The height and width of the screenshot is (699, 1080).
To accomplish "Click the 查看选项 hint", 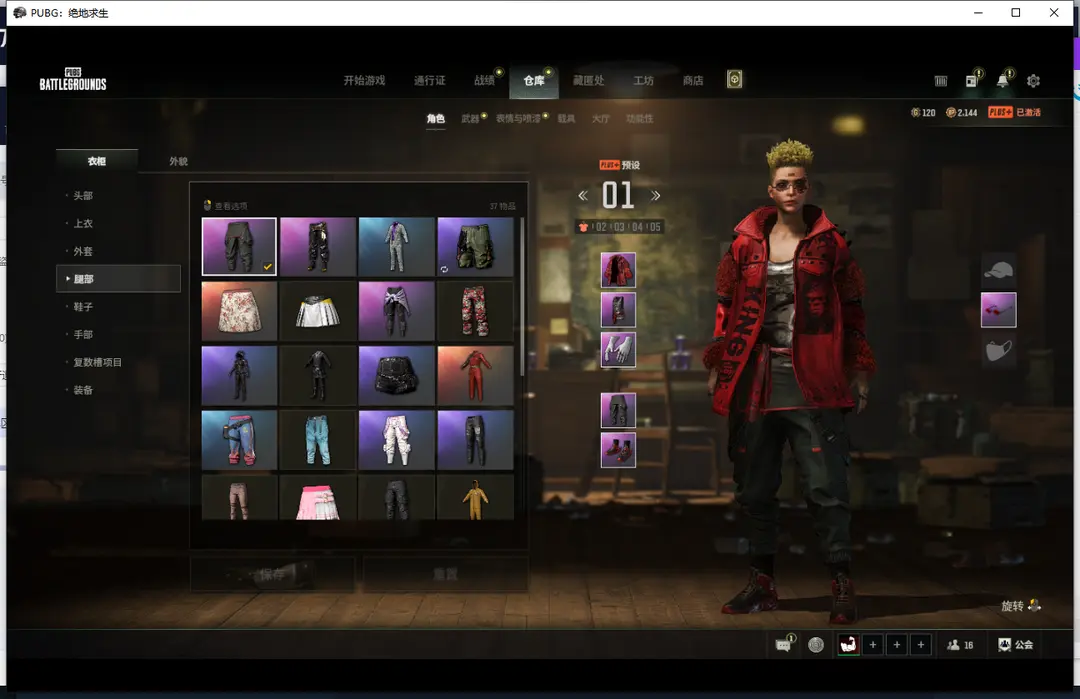I will pos(231,206).
